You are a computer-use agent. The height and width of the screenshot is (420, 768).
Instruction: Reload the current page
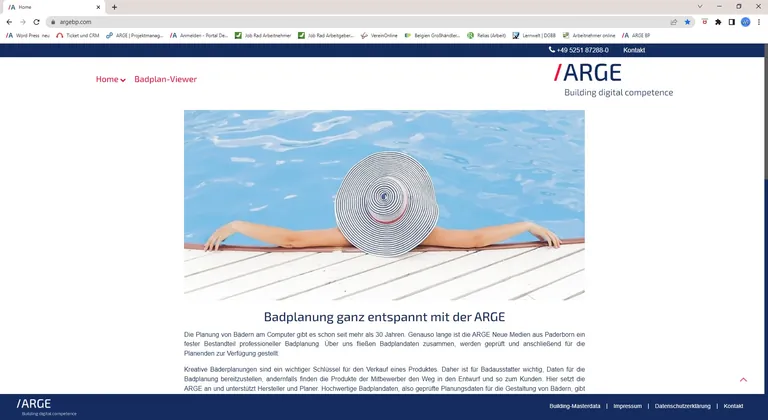click(37, 21)
